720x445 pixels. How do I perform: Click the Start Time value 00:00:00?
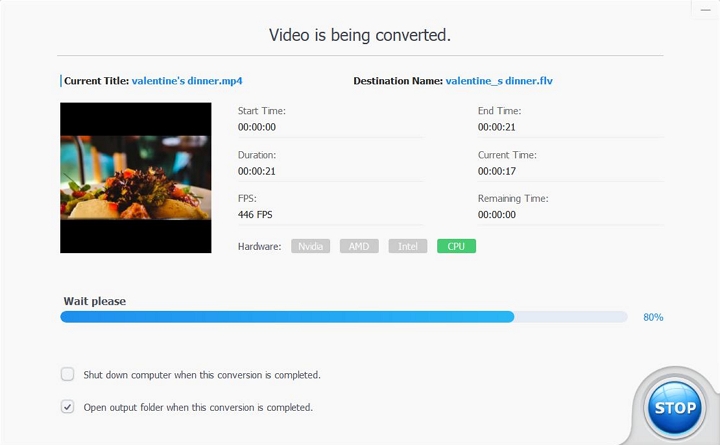pos(257,127)
